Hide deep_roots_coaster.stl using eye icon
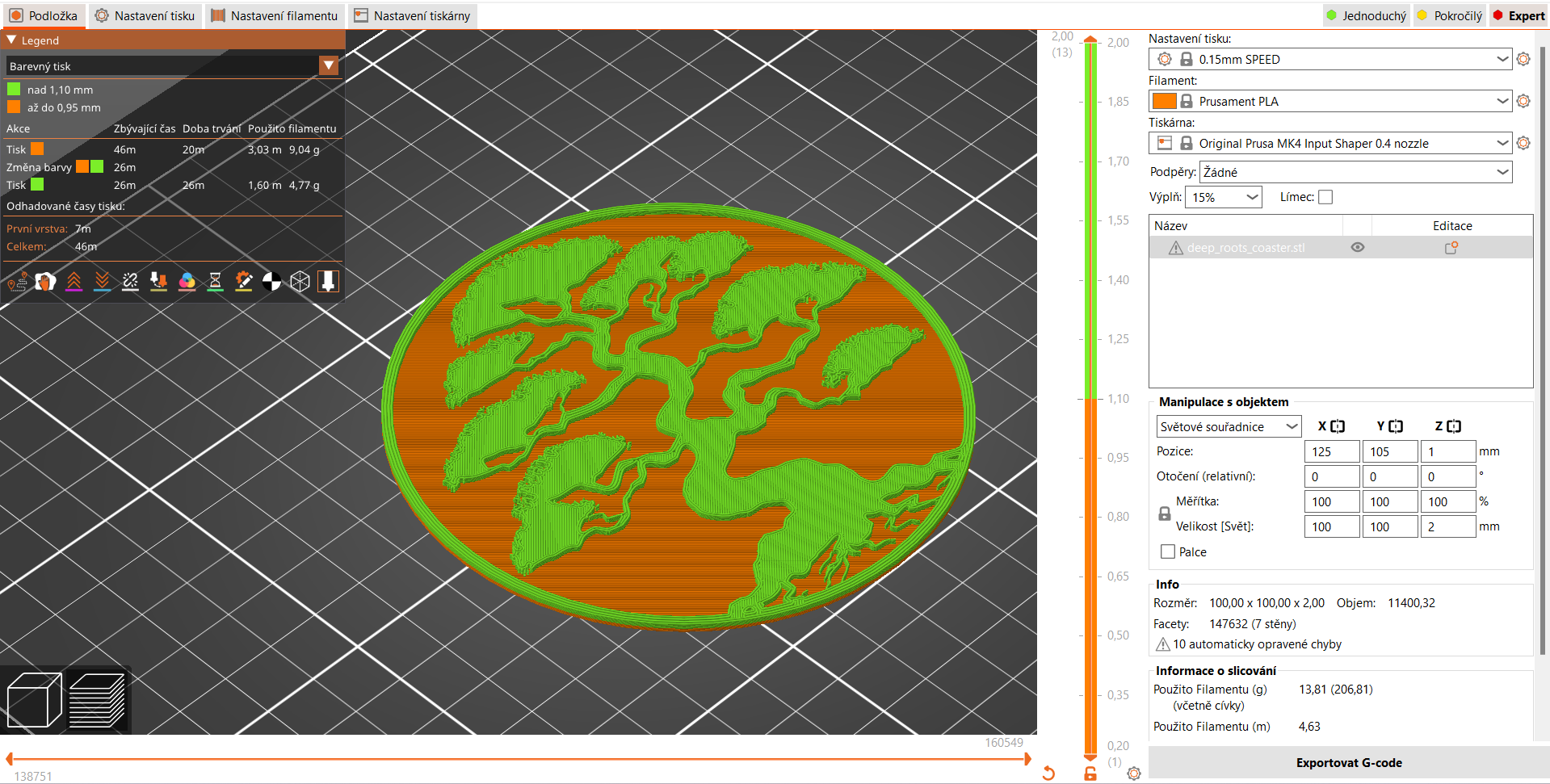This screenshot has height=784, width=1550. (1358, 248)
